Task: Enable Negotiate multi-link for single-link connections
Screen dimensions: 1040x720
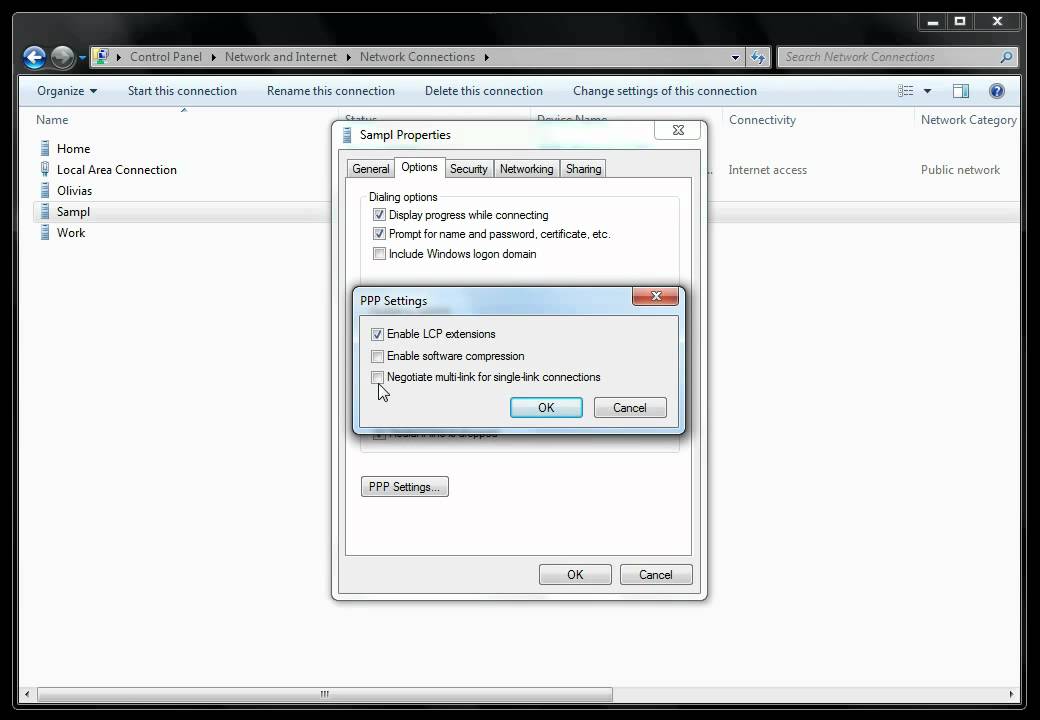Action: tap(377, 377)
